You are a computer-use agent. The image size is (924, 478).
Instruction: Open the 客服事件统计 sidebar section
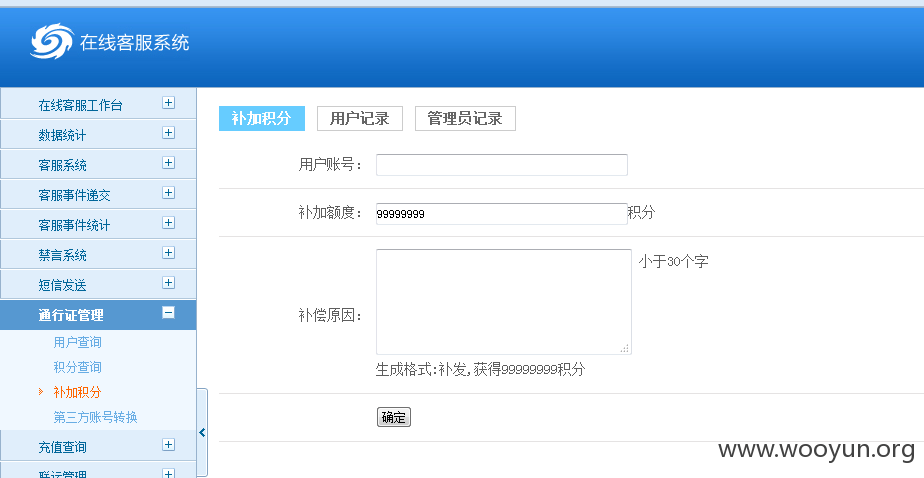click(x=98, y=224)
